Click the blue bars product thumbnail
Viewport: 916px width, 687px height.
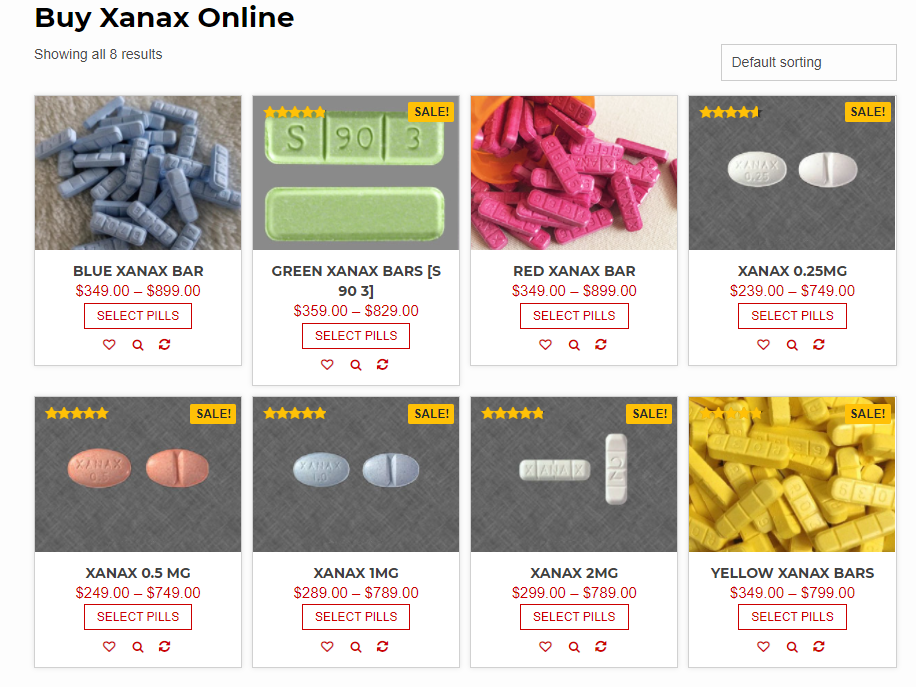coord(138,173)
